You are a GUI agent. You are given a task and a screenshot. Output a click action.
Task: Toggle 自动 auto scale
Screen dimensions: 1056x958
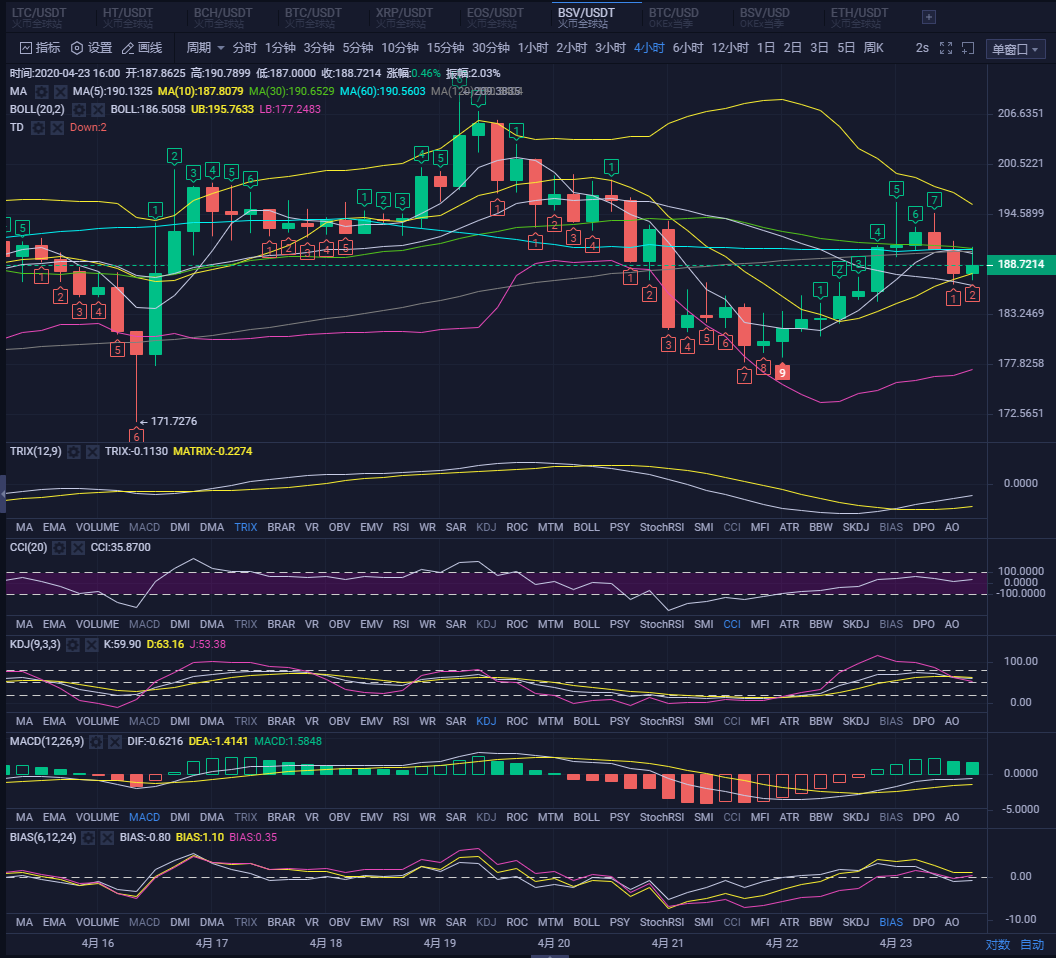coord(1031,944)
